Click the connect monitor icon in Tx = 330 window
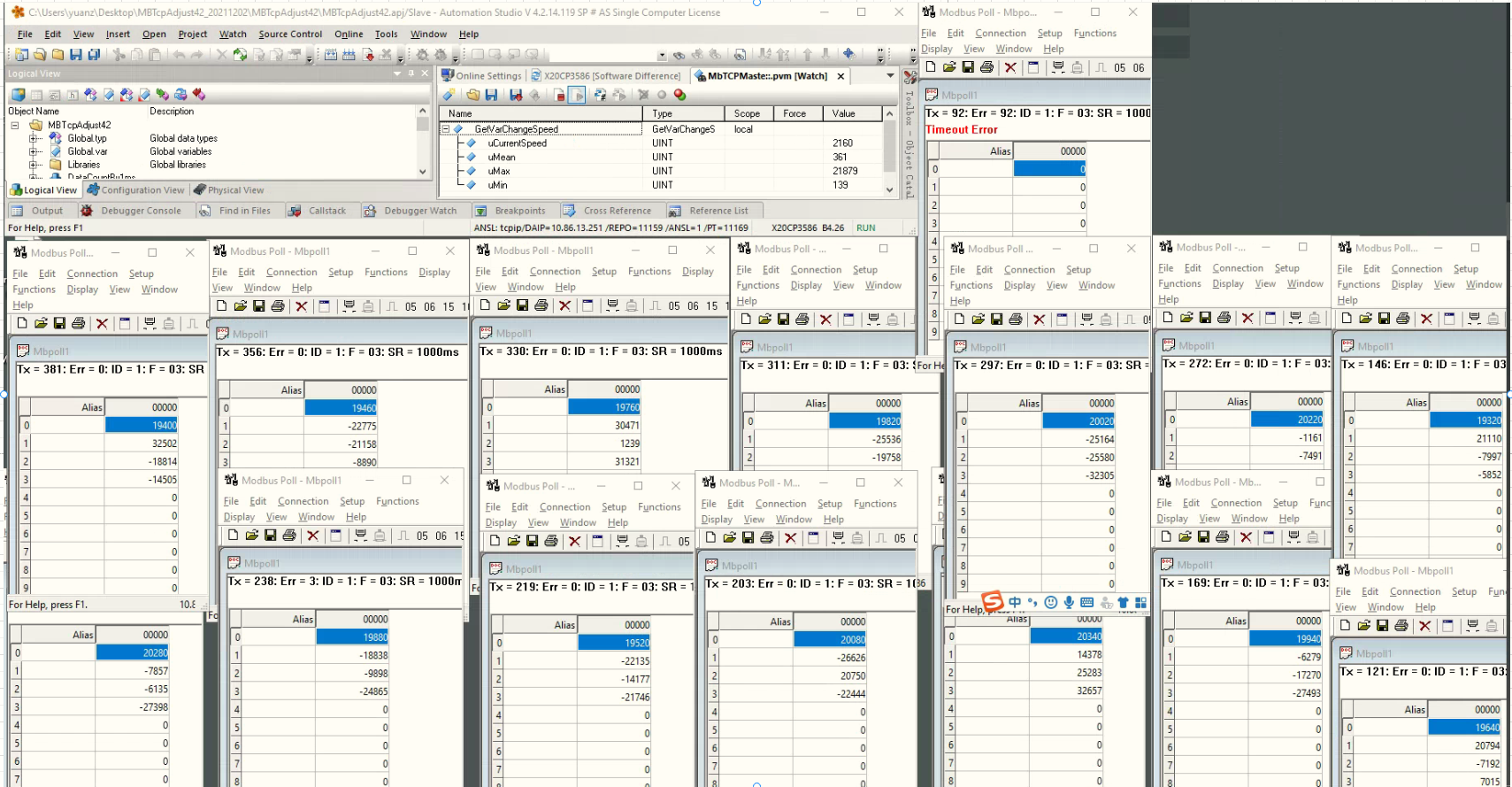 tap(612, 305)
